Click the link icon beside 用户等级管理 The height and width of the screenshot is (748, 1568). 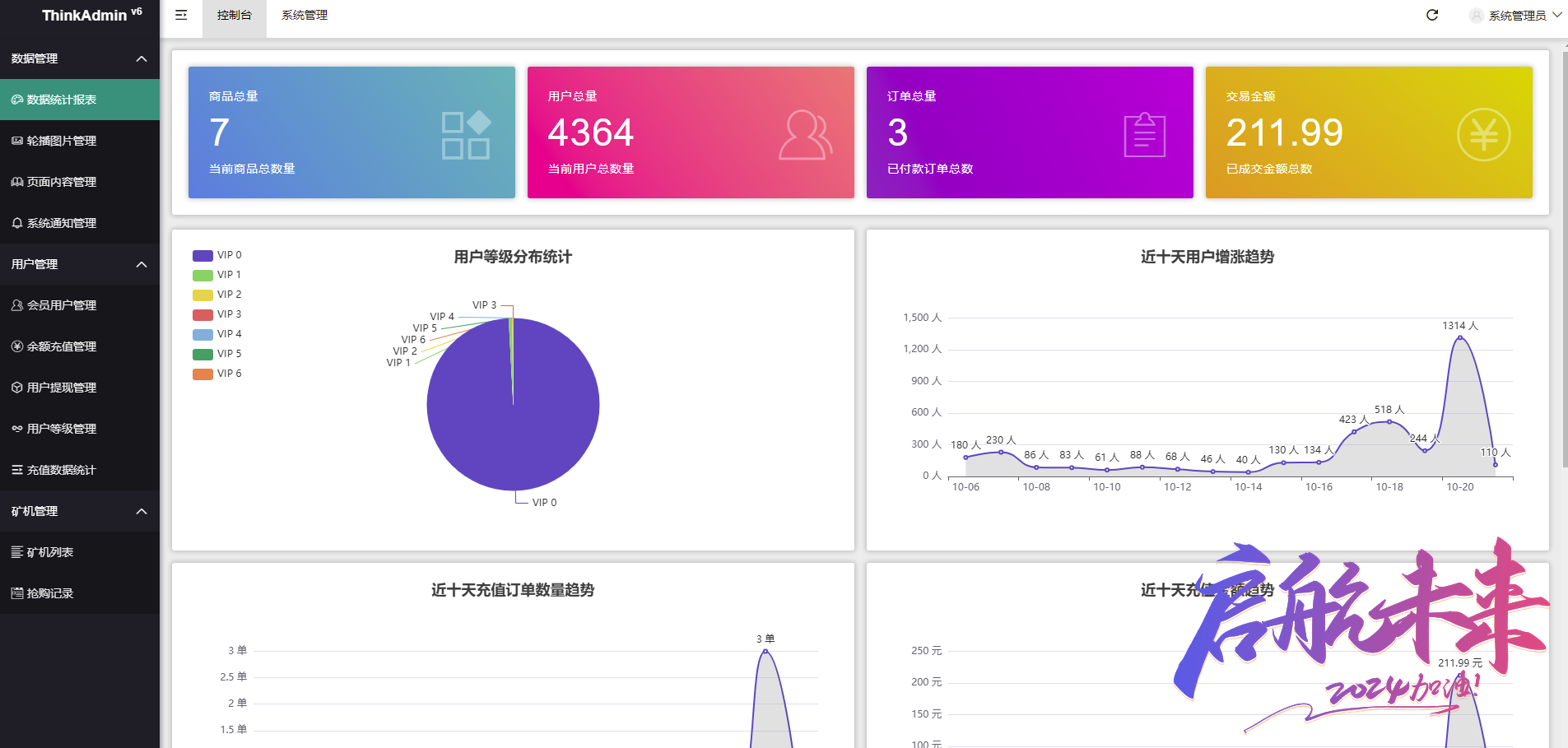pyautogui.click(x=17, y=429)
